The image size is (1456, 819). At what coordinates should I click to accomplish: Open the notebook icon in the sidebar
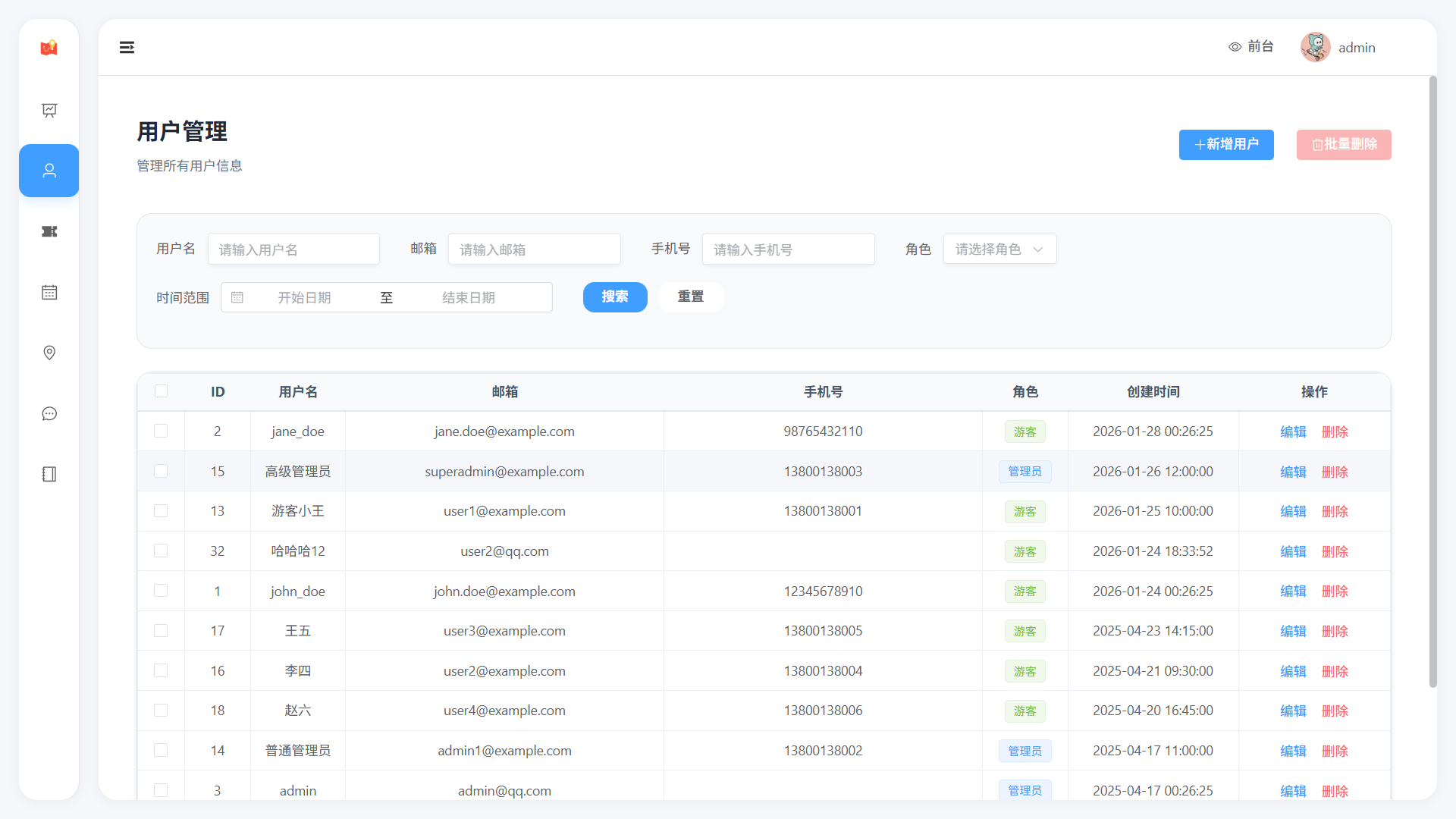pyautogui.click(x=49, y=474)
